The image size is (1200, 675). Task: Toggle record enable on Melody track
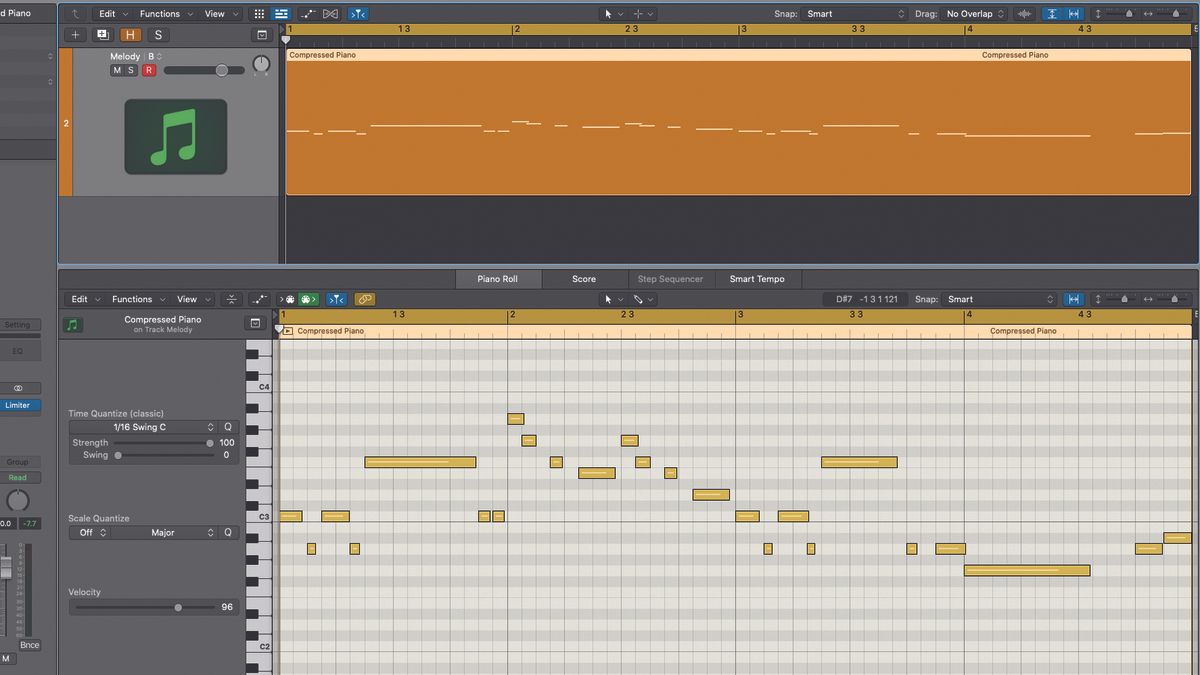coord(149,70)
